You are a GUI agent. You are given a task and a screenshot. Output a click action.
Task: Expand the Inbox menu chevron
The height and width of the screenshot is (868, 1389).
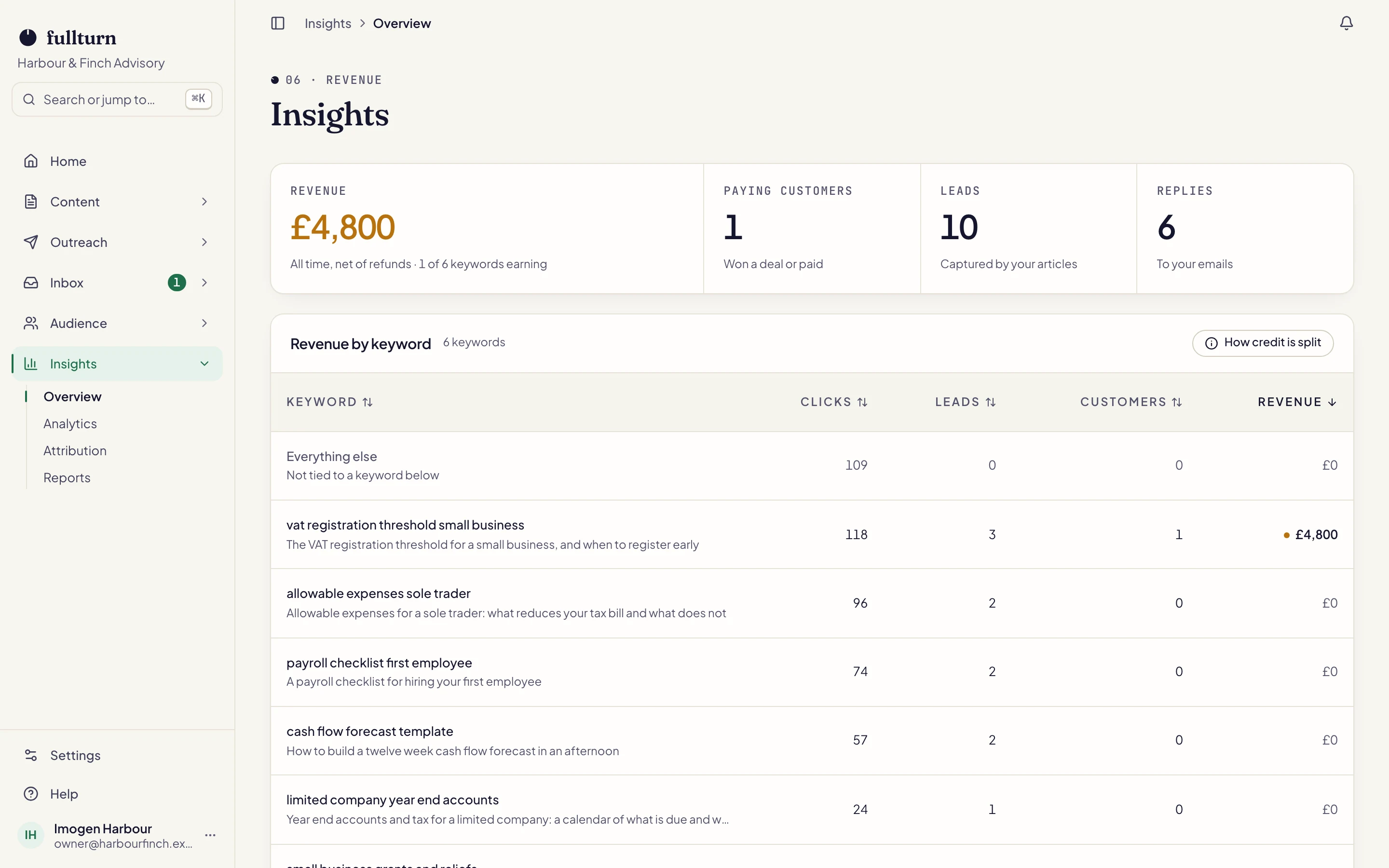pos(204,283)
